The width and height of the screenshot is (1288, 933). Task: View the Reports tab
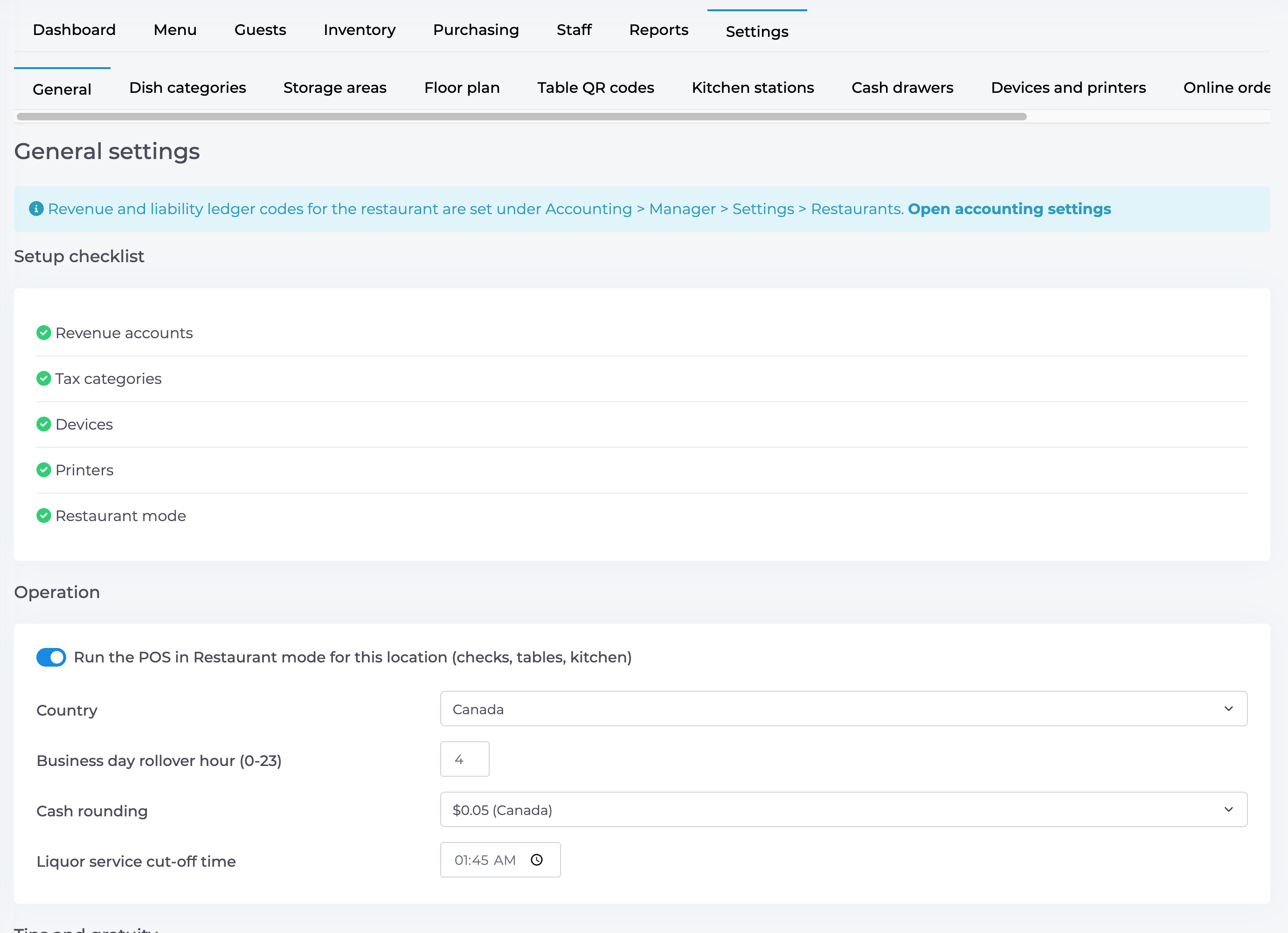pos(659,30)
